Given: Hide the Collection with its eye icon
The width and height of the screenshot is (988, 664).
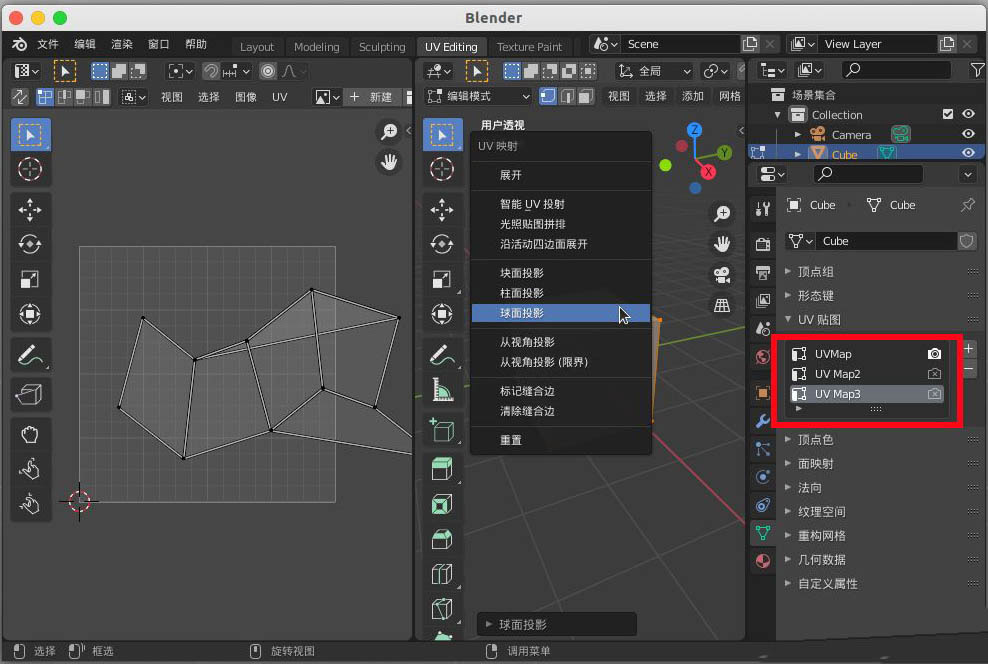Looking at the screenshot, I should click(968, 114).
